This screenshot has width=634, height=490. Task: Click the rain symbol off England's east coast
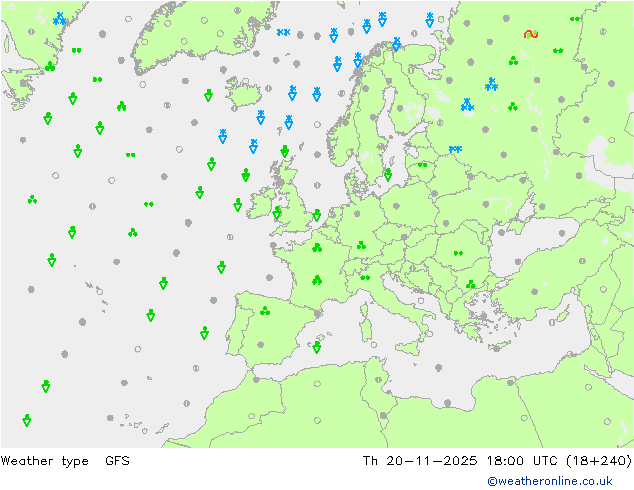pyautogui.click(x=317, y=215)
